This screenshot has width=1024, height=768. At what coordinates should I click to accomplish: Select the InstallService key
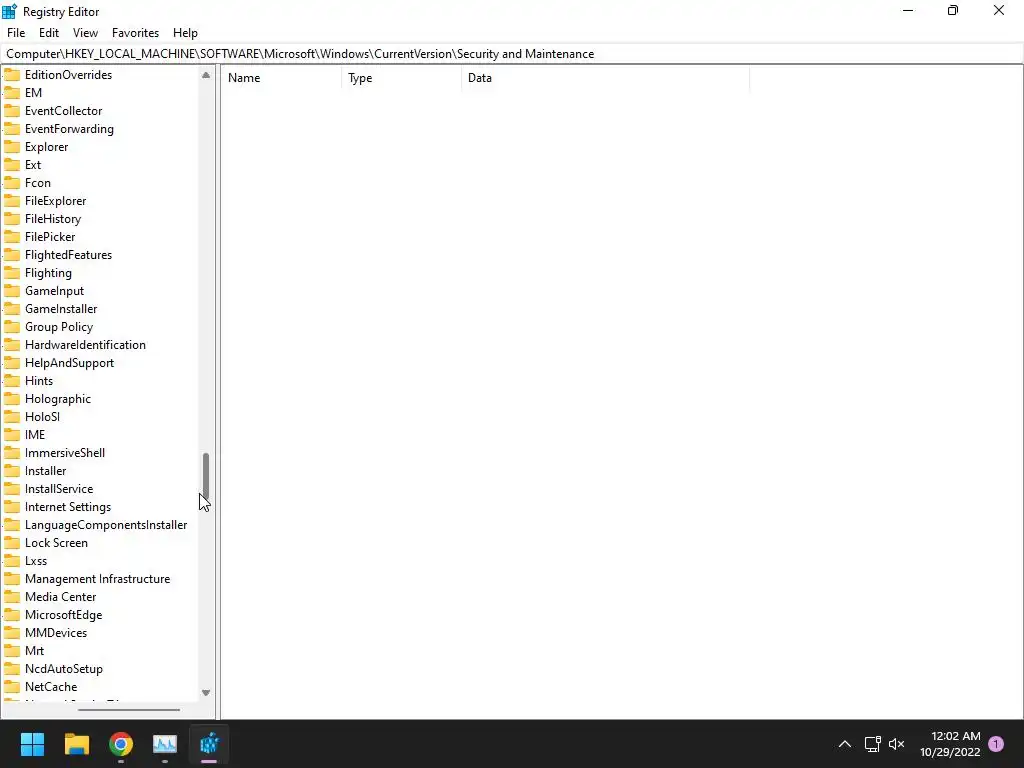(x=59, y=488)
